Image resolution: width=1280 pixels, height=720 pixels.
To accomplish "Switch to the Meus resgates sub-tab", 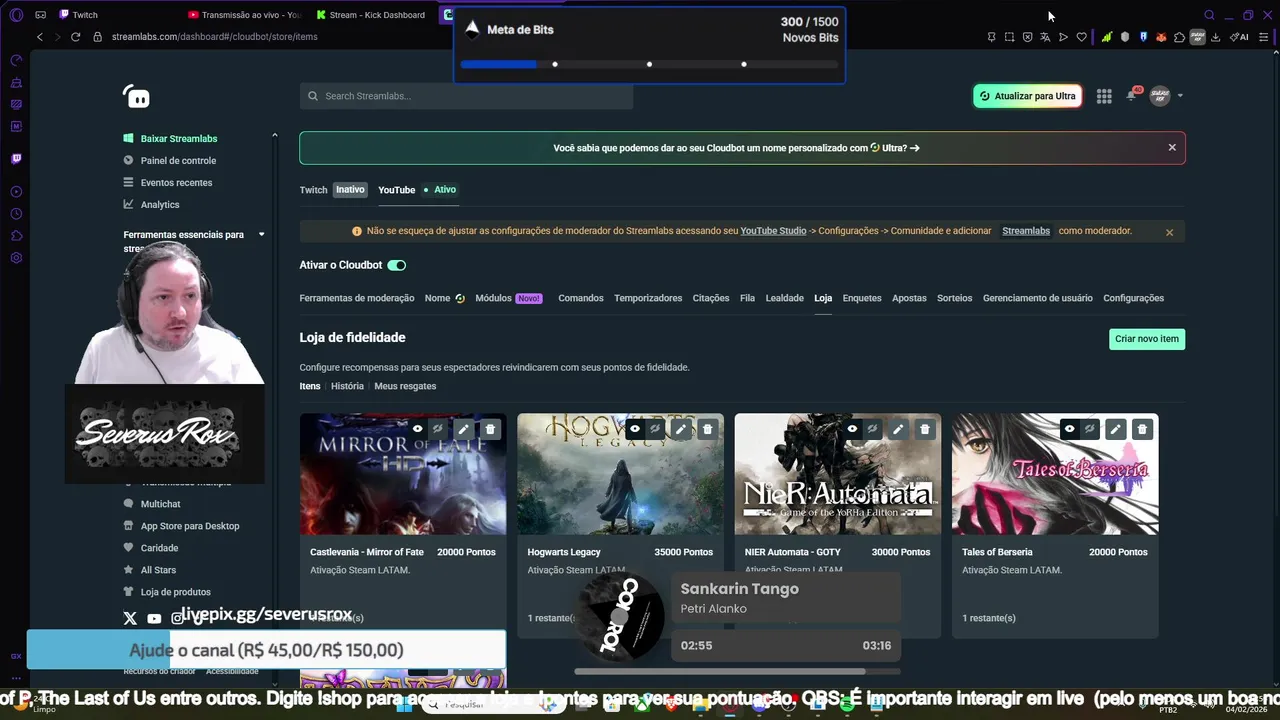I will (x=405, y=386).
